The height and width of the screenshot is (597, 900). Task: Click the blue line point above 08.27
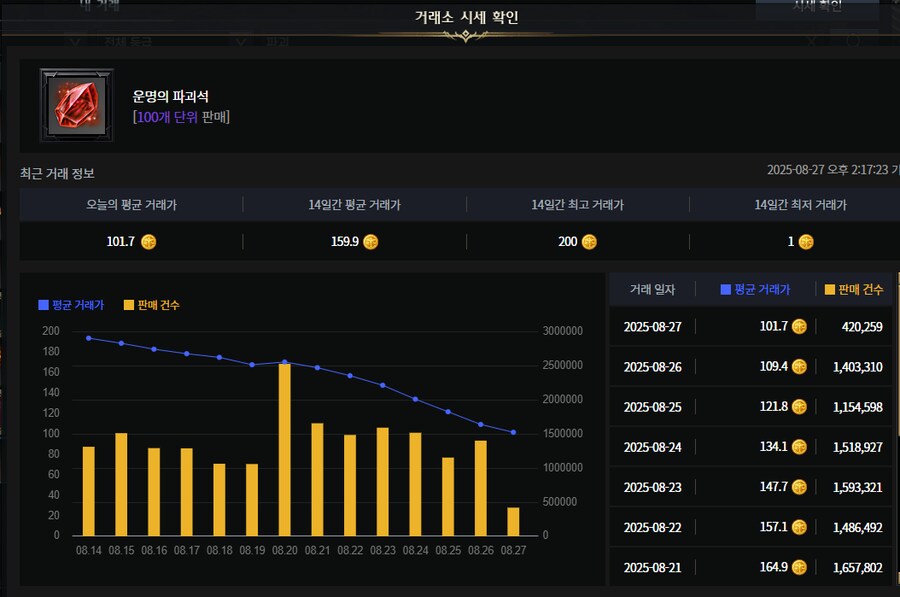(513, 432)
